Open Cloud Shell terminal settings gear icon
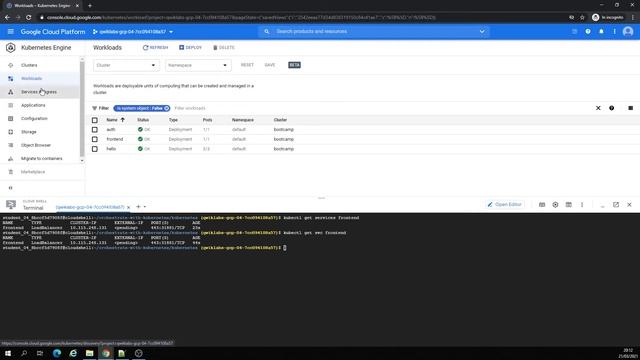This screenshot has height=360, width=640. tap(555, 204)
